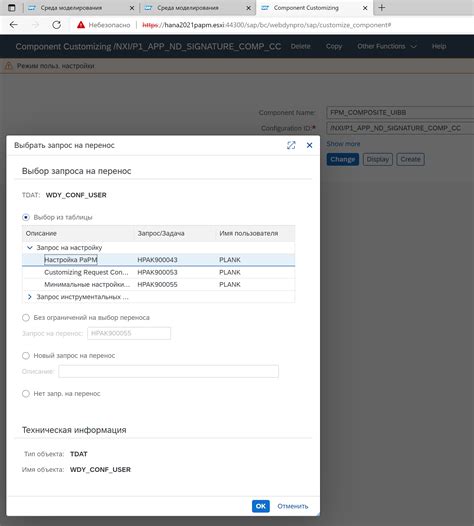Open the Other Functions dropdown menu
This screenshot has width=474, height=526.
point(386,46)
